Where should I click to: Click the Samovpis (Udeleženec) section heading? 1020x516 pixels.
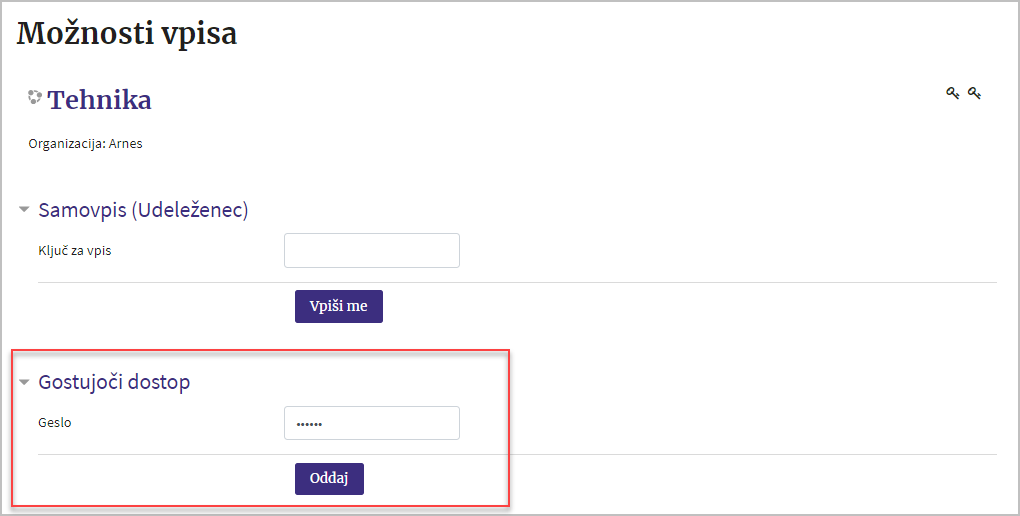pos(143,210)
